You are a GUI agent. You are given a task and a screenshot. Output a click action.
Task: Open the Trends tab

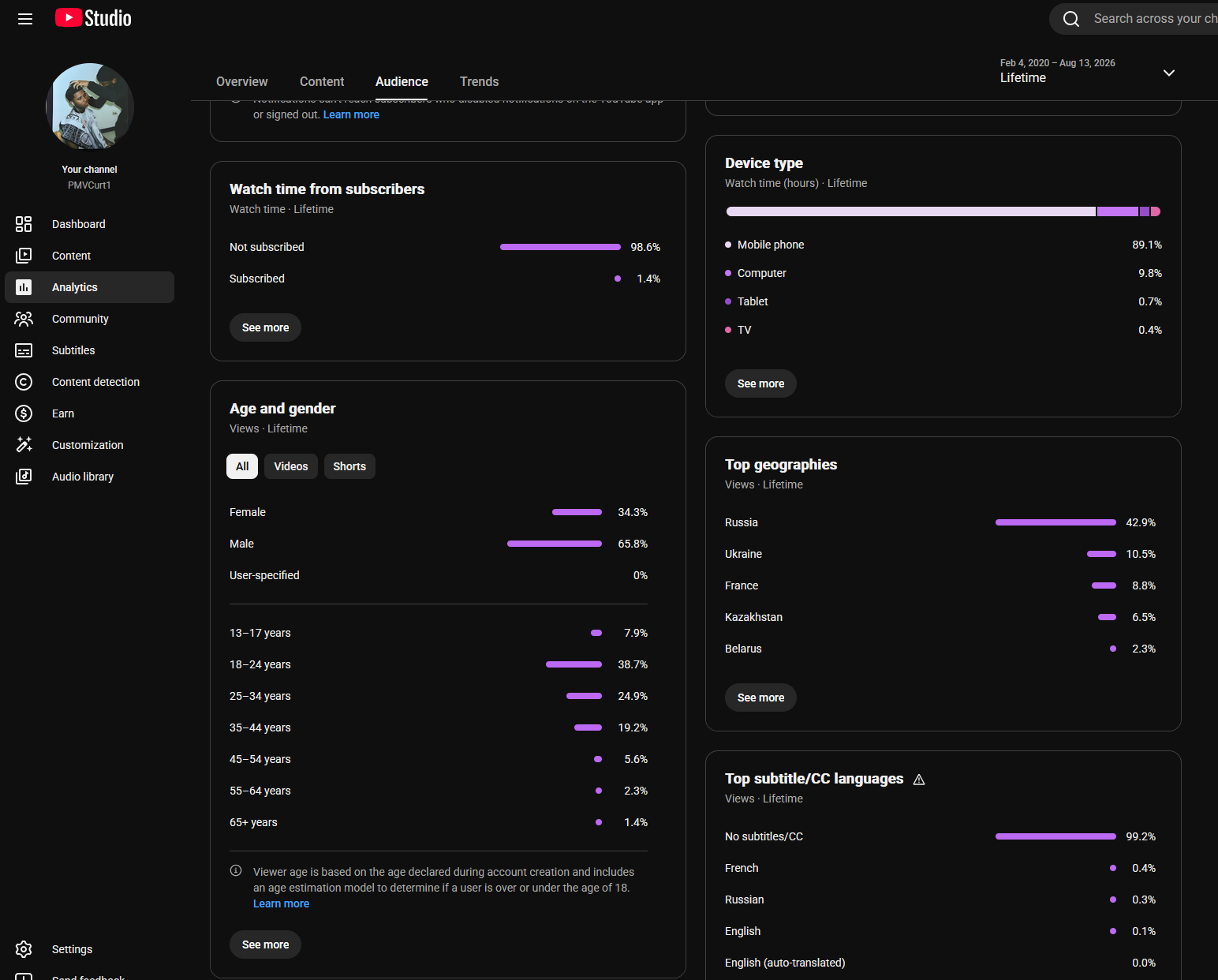[479, 81]
